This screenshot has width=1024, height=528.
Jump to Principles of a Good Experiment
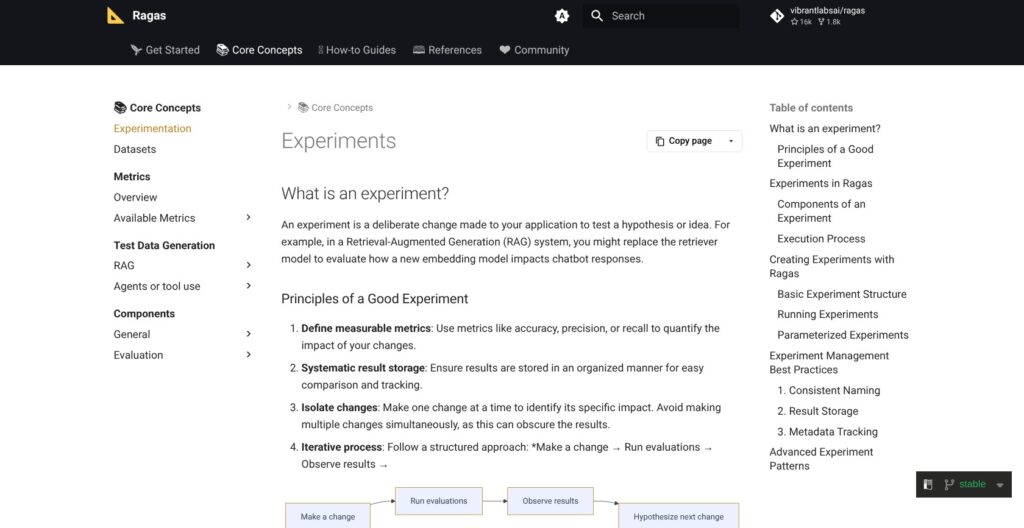(825, 156)
